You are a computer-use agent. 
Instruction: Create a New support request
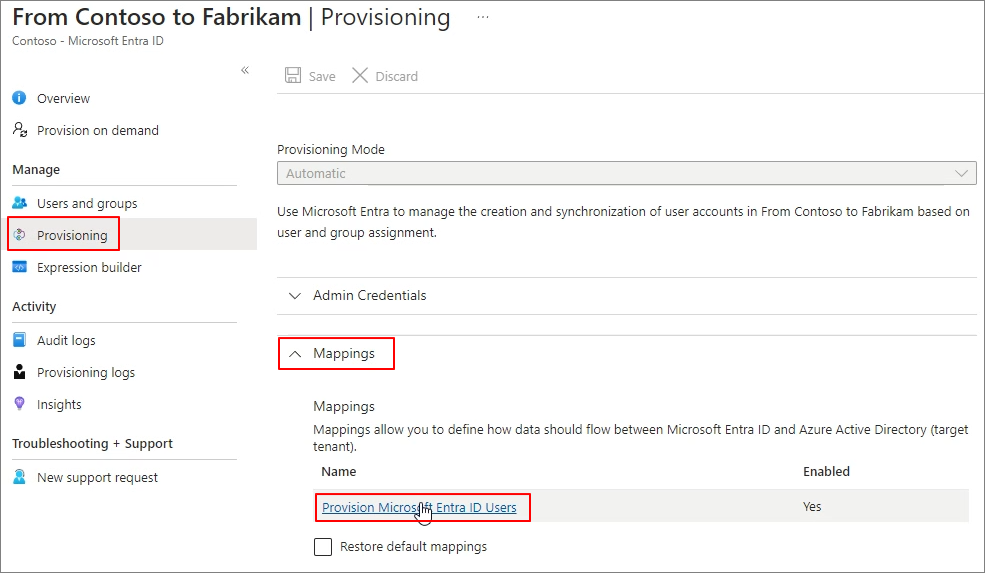97,478
